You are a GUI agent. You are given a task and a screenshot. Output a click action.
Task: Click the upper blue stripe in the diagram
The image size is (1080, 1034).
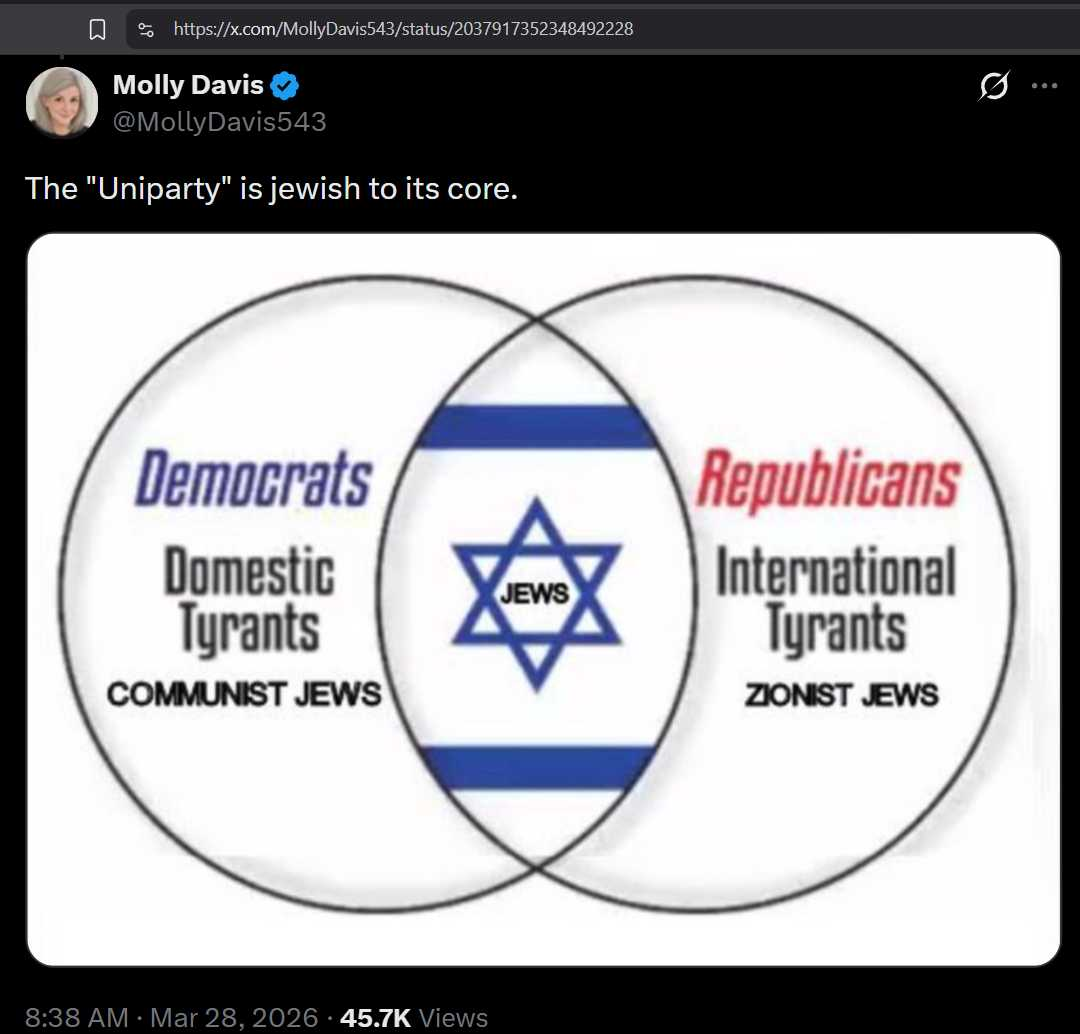point(537,427)
